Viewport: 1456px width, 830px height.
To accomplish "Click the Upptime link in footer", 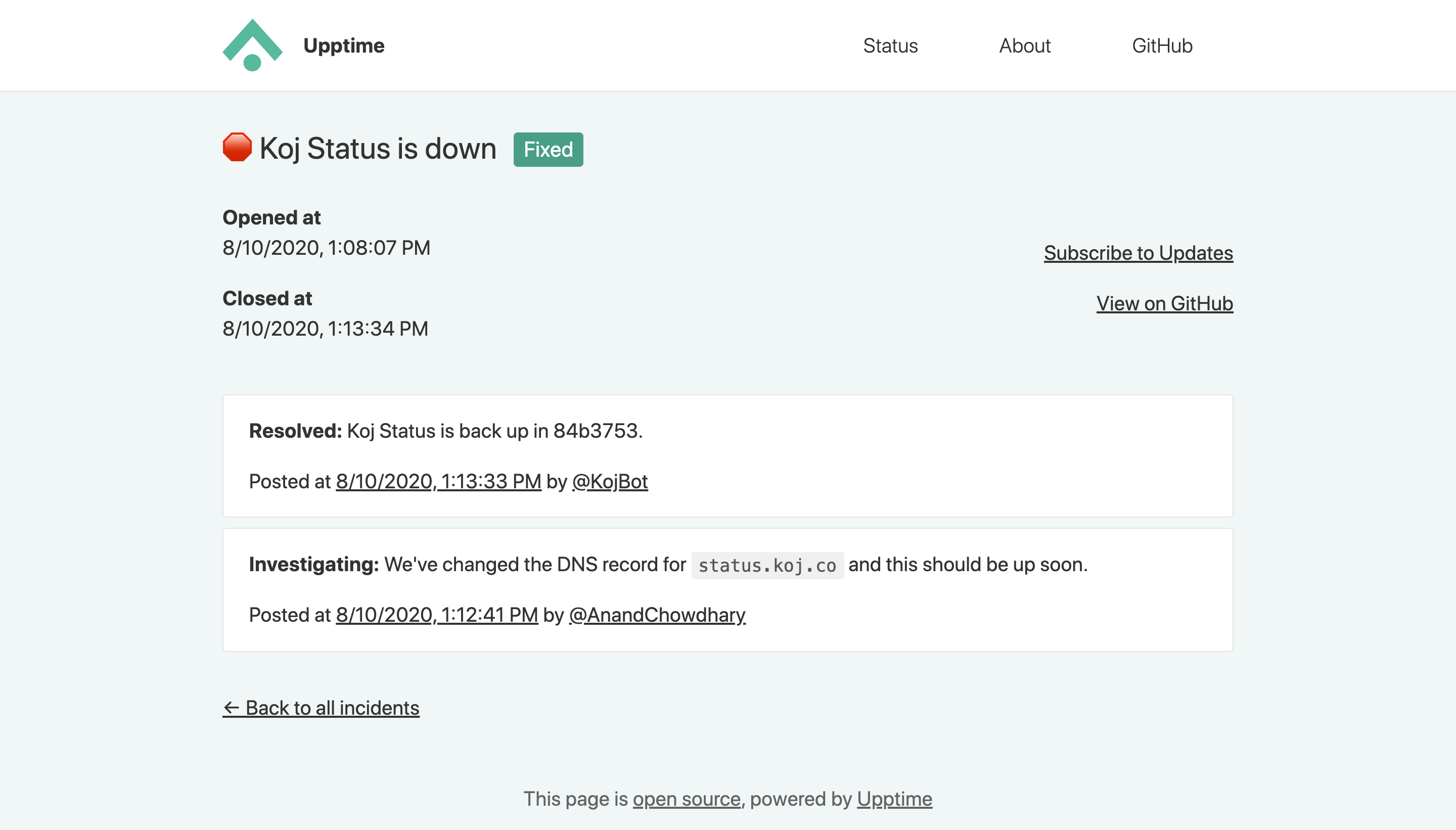I will coord(894,799).
